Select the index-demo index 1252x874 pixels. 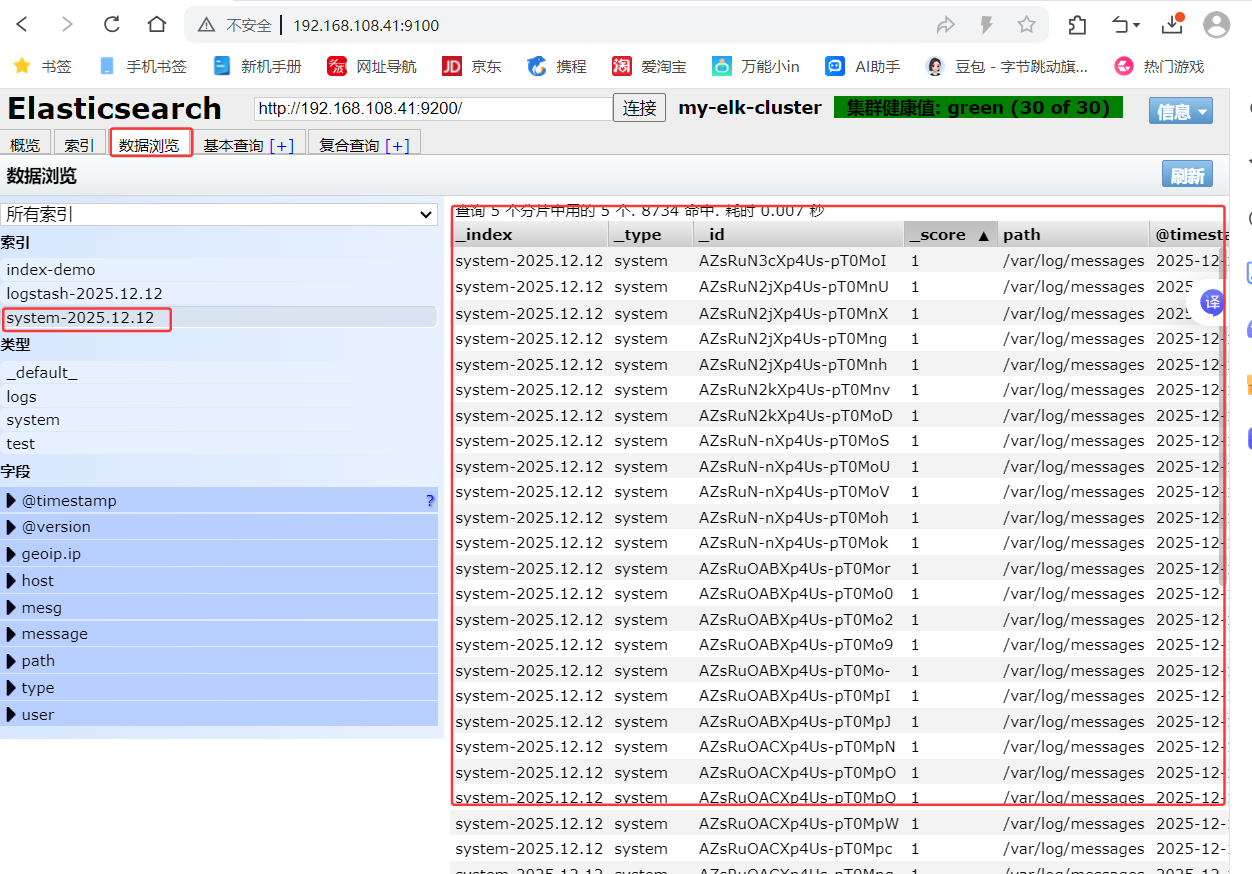(x=219, y=270)
